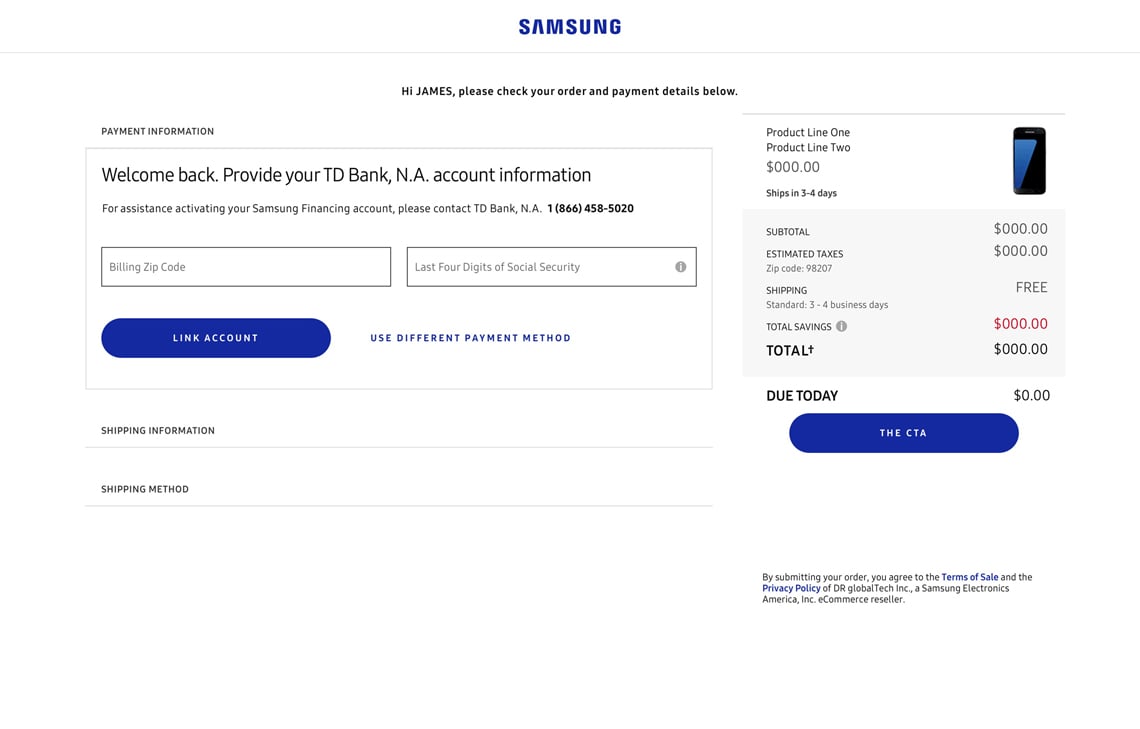Viewport: 1140px width, 729px height.
Task: Click the Ships in 3-4 days label
Action: click(801, 193)
